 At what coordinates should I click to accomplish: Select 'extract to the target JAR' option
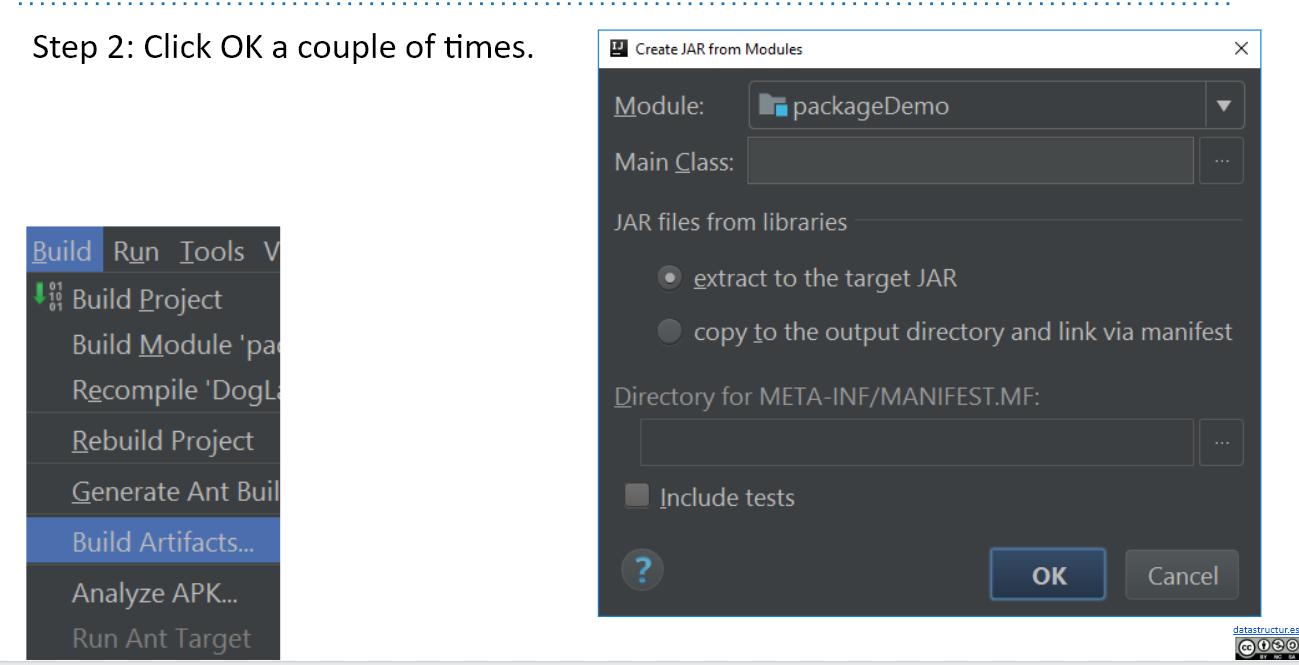pyautogui.click(x=669, y=278)
